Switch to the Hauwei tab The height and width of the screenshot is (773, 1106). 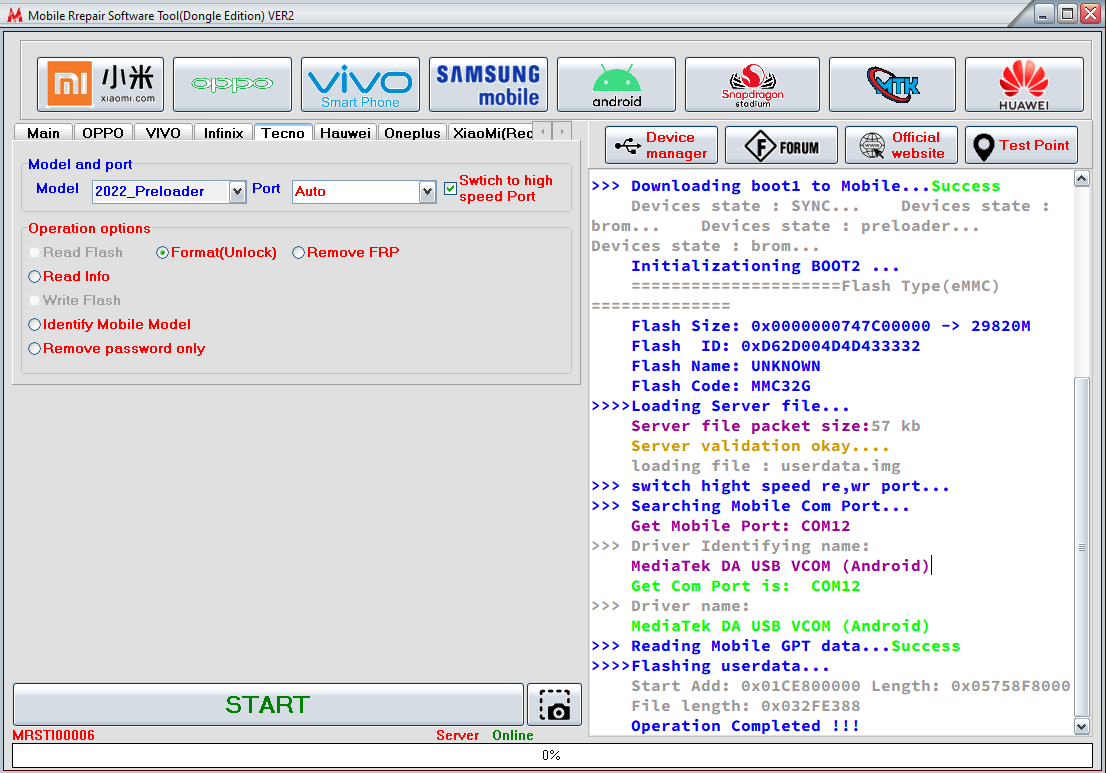point(346,133)
